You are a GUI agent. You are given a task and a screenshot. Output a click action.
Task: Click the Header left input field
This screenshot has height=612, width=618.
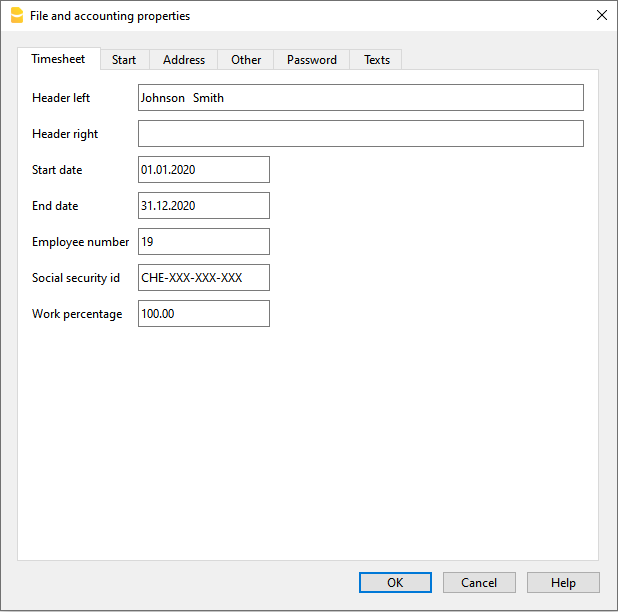[361, 97]
